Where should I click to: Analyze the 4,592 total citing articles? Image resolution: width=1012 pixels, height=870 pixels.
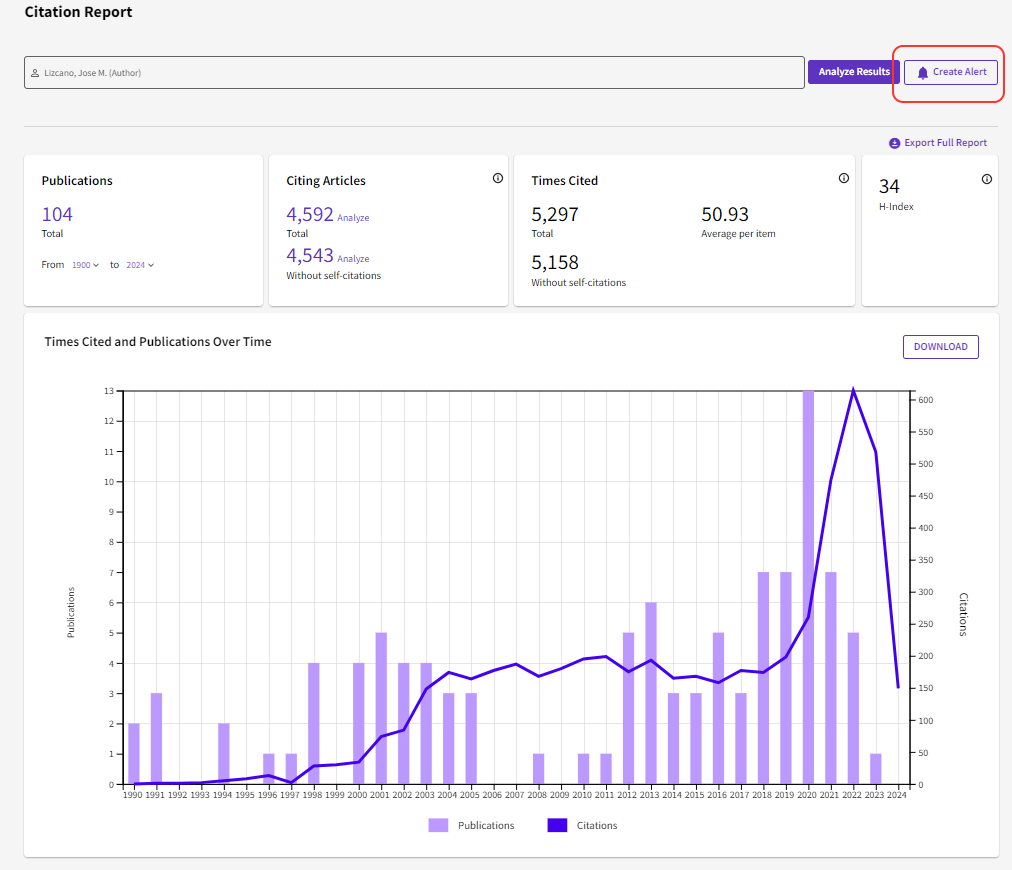(353, 218)
